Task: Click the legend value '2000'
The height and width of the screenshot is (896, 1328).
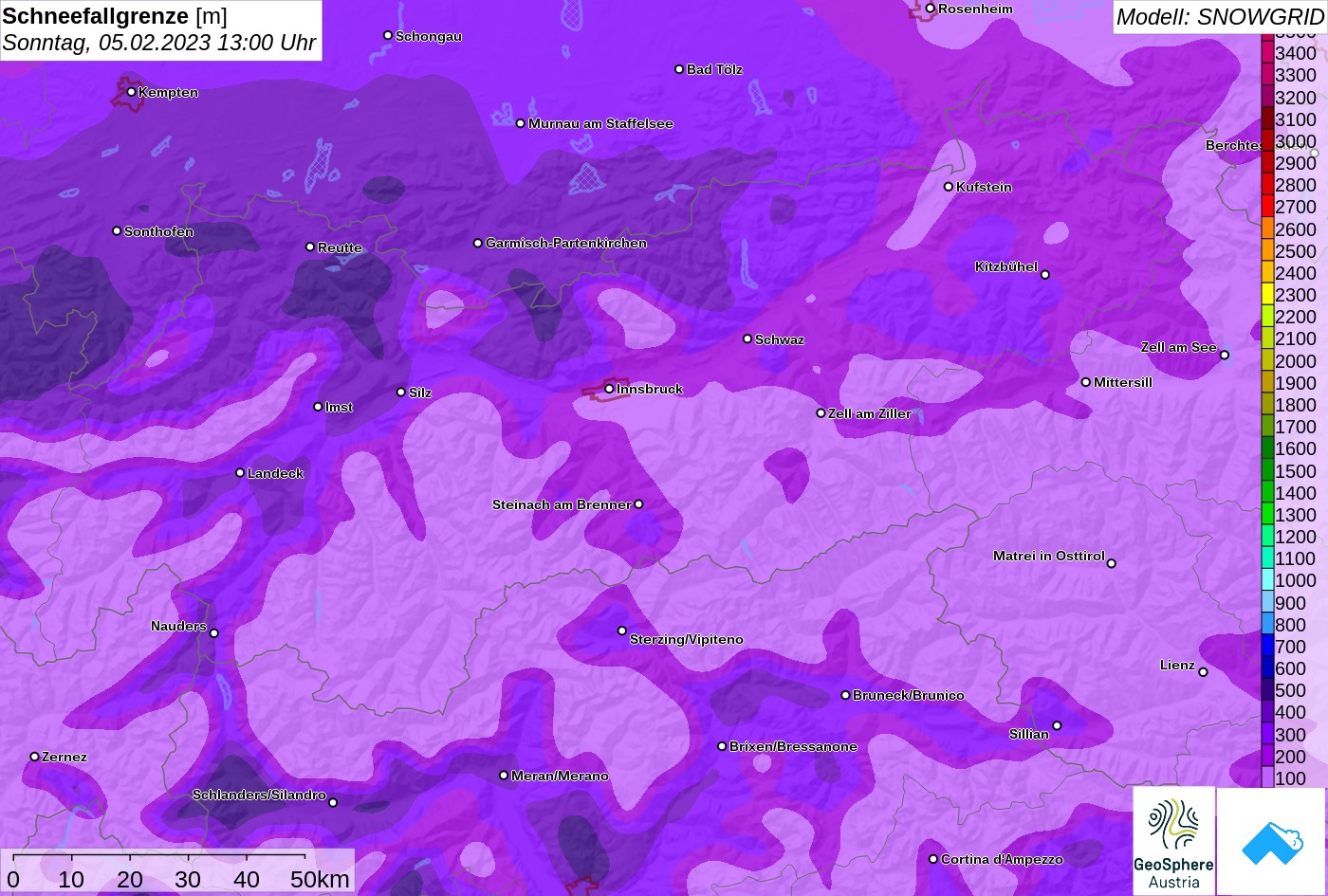Action: pyautogui.click(x=1296, y=361)
